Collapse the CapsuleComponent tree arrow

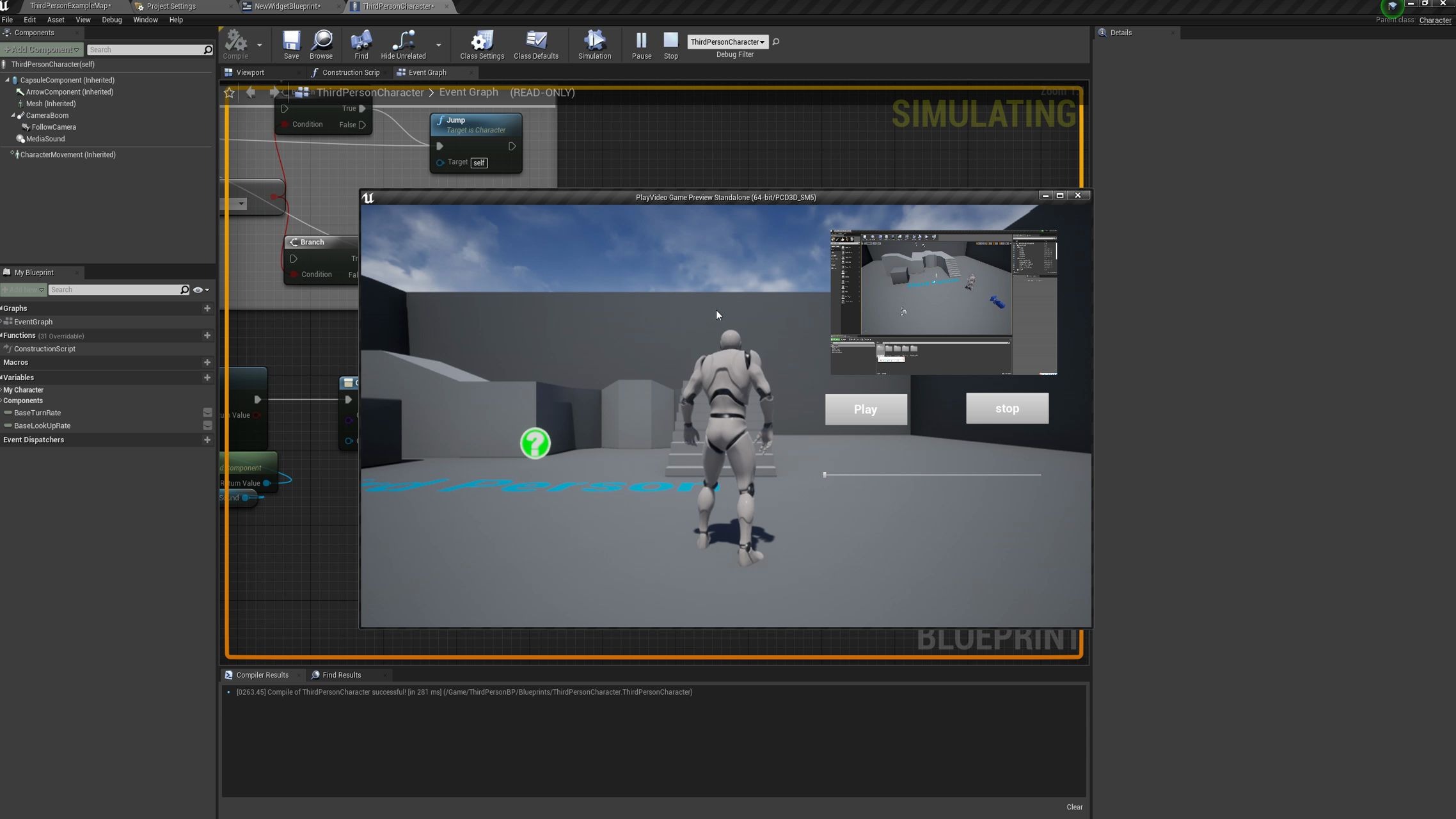pos(7,80)
